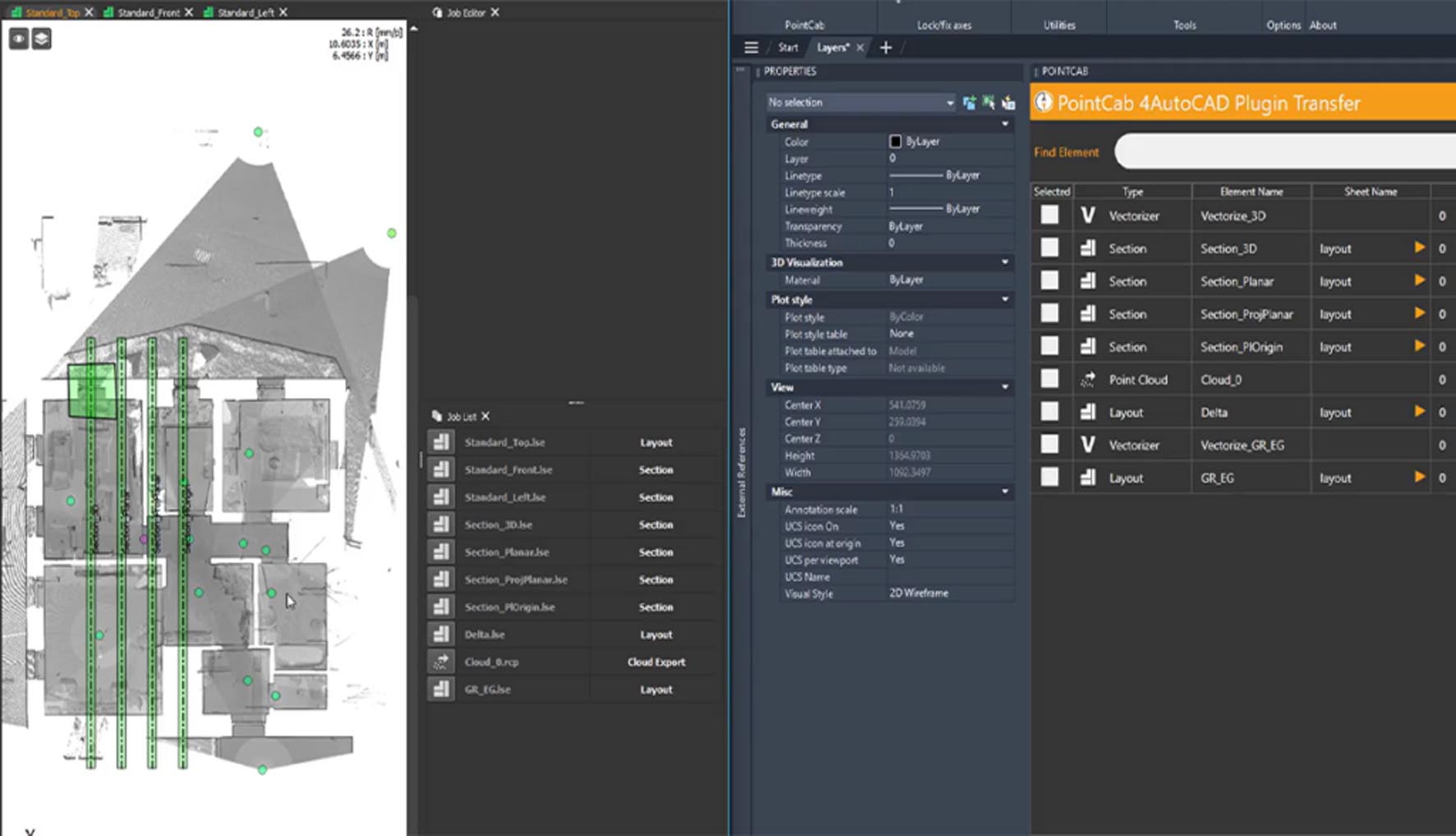Click the Section_Planar.lse job icon
The width and height of the screenshot is (1456, 836).
[441, 552]
